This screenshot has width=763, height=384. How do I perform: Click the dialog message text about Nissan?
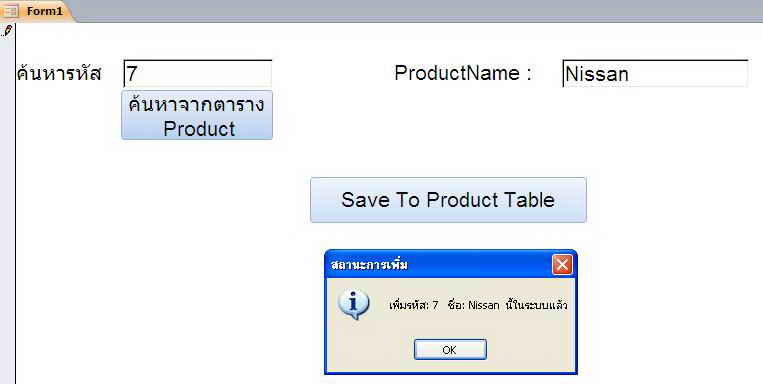(x=478, y=305)
